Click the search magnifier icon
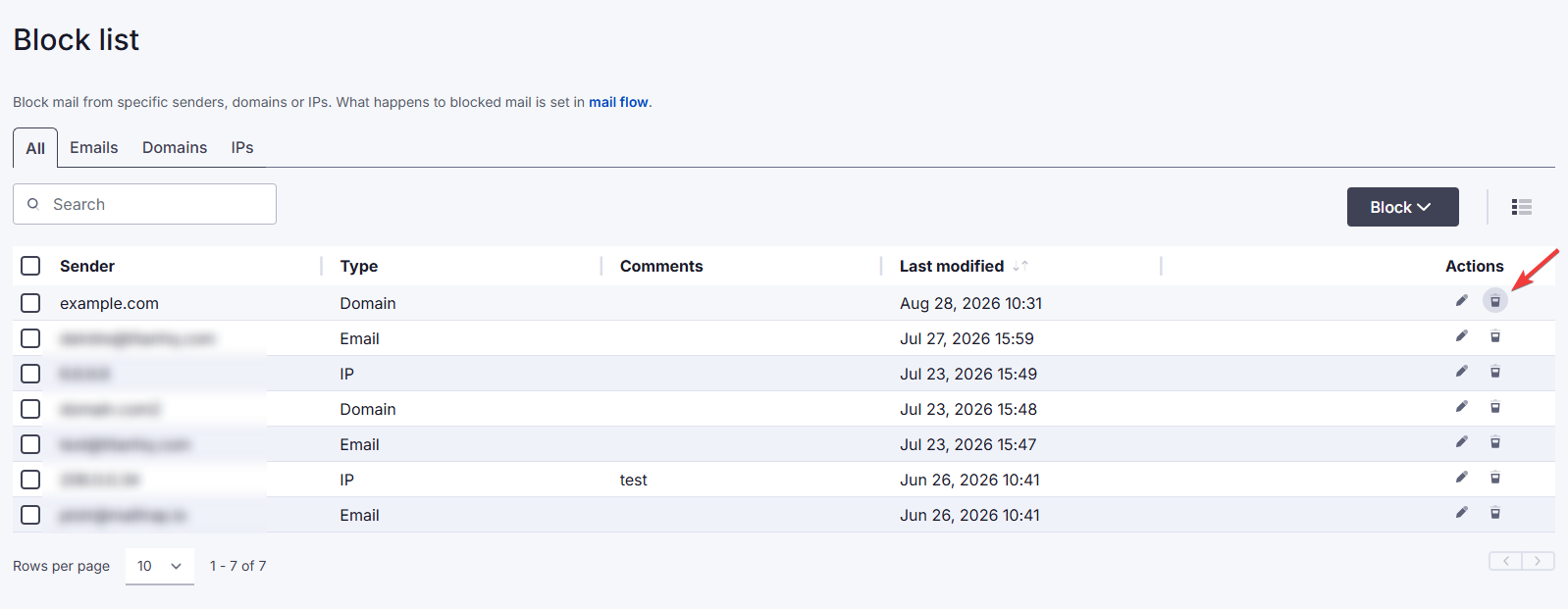 33,204
